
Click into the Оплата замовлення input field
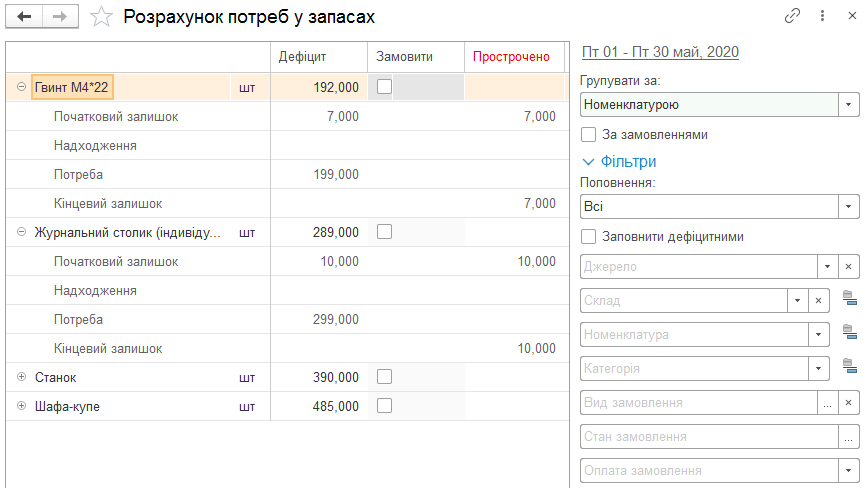(x=709, y=470)
